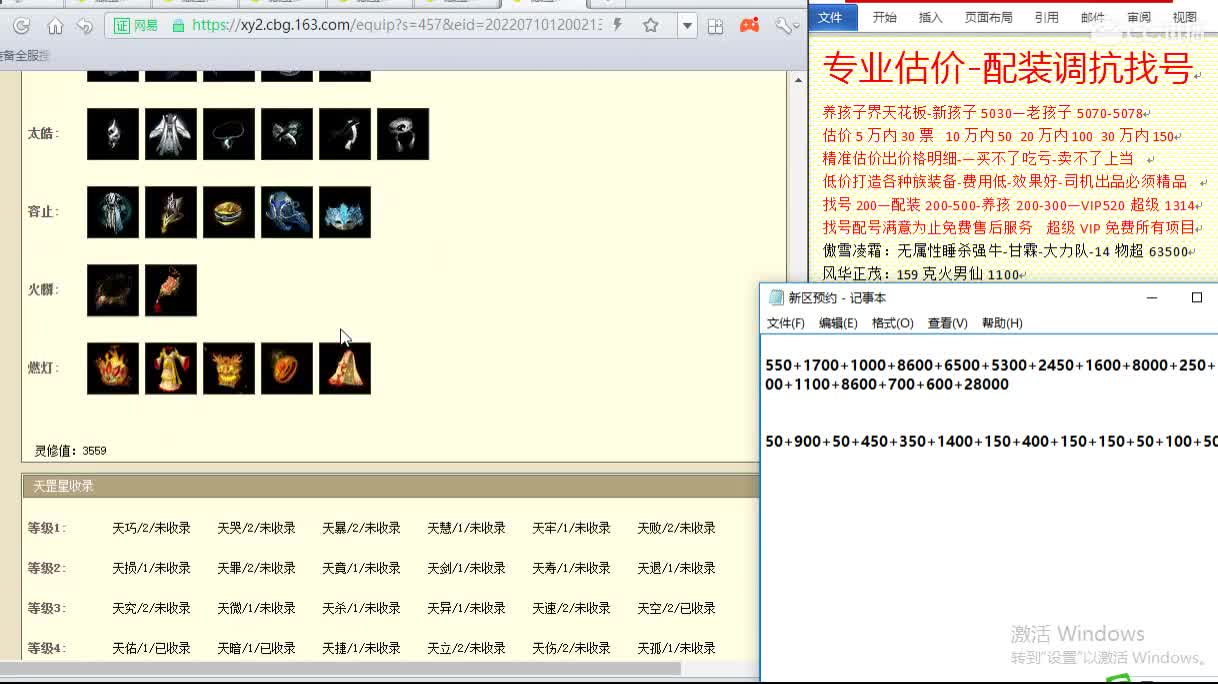Click 天巧/2/未收录 in 等级1 row
The height and width of the screenshot is (684, 1218).
(x=151, y=528)
